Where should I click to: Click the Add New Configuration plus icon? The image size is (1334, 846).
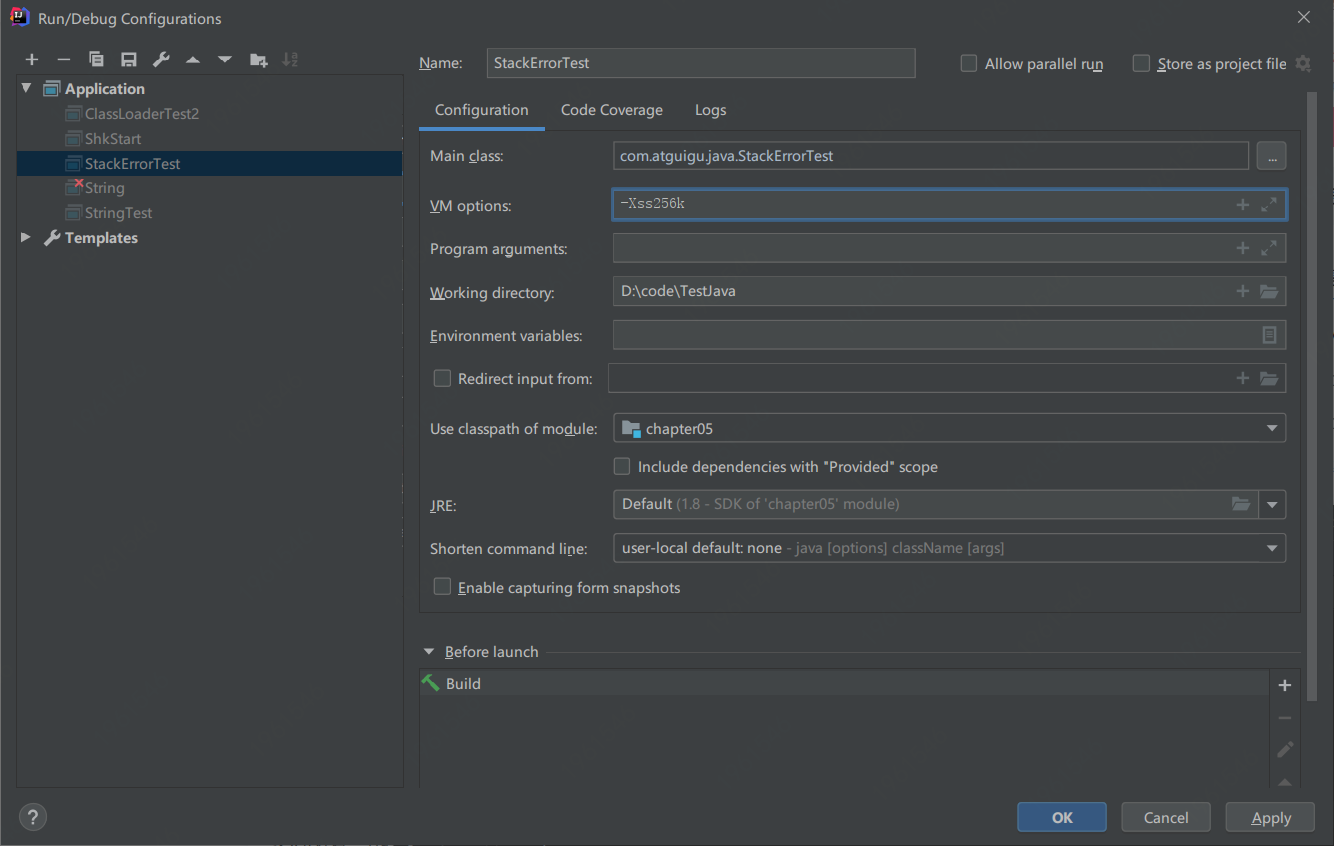[32, 60]
